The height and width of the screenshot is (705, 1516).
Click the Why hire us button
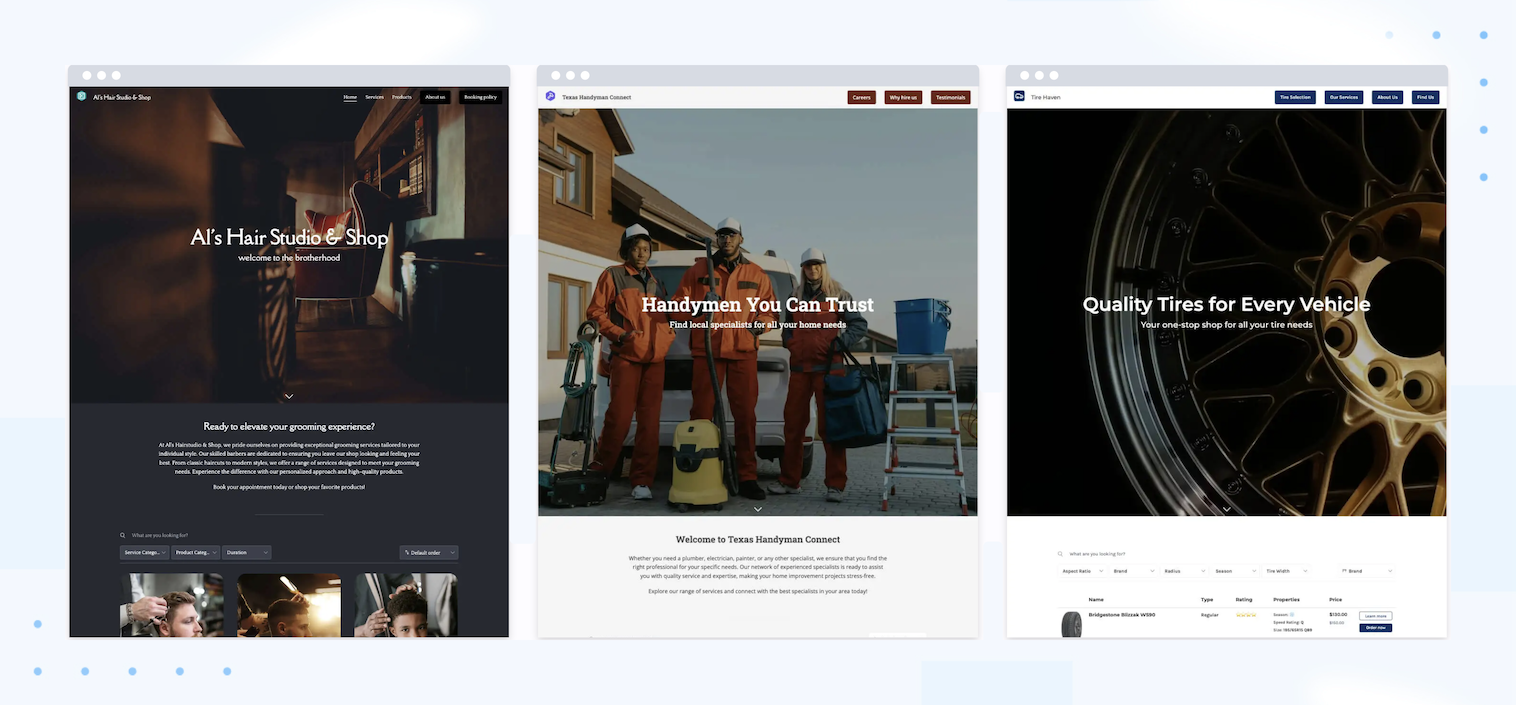click(x=903, y=97)
